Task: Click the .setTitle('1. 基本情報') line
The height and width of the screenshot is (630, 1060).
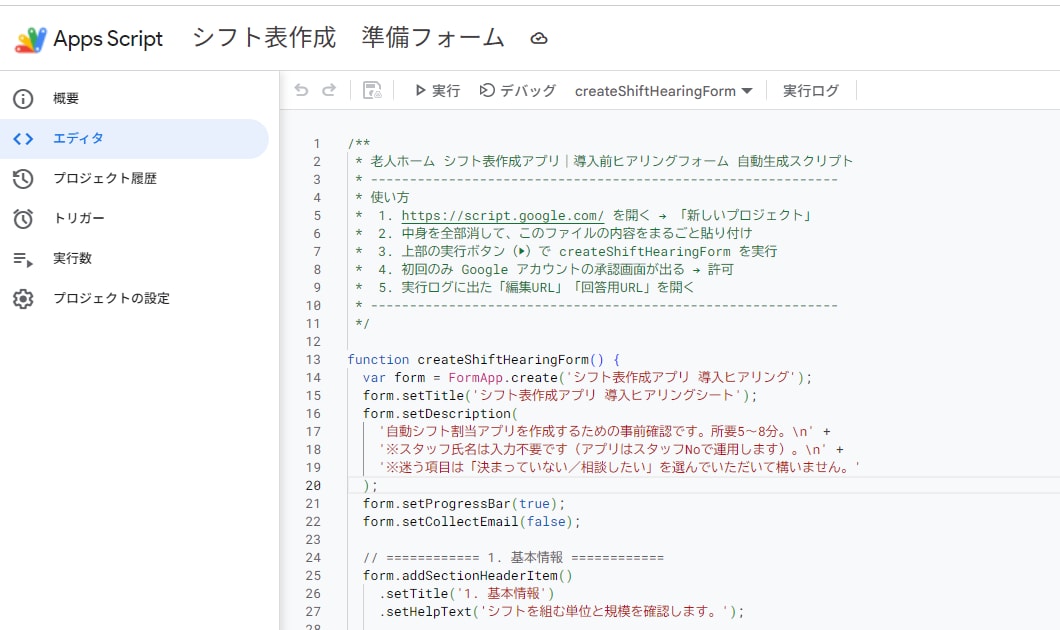Action: (x=466, y=593)
